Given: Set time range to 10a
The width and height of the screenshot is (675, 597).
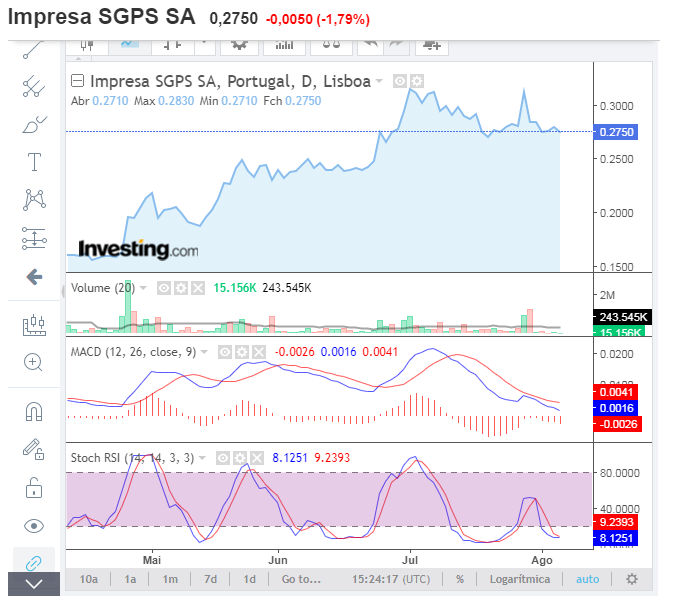Looking at the screenshot, I should 88,579.
